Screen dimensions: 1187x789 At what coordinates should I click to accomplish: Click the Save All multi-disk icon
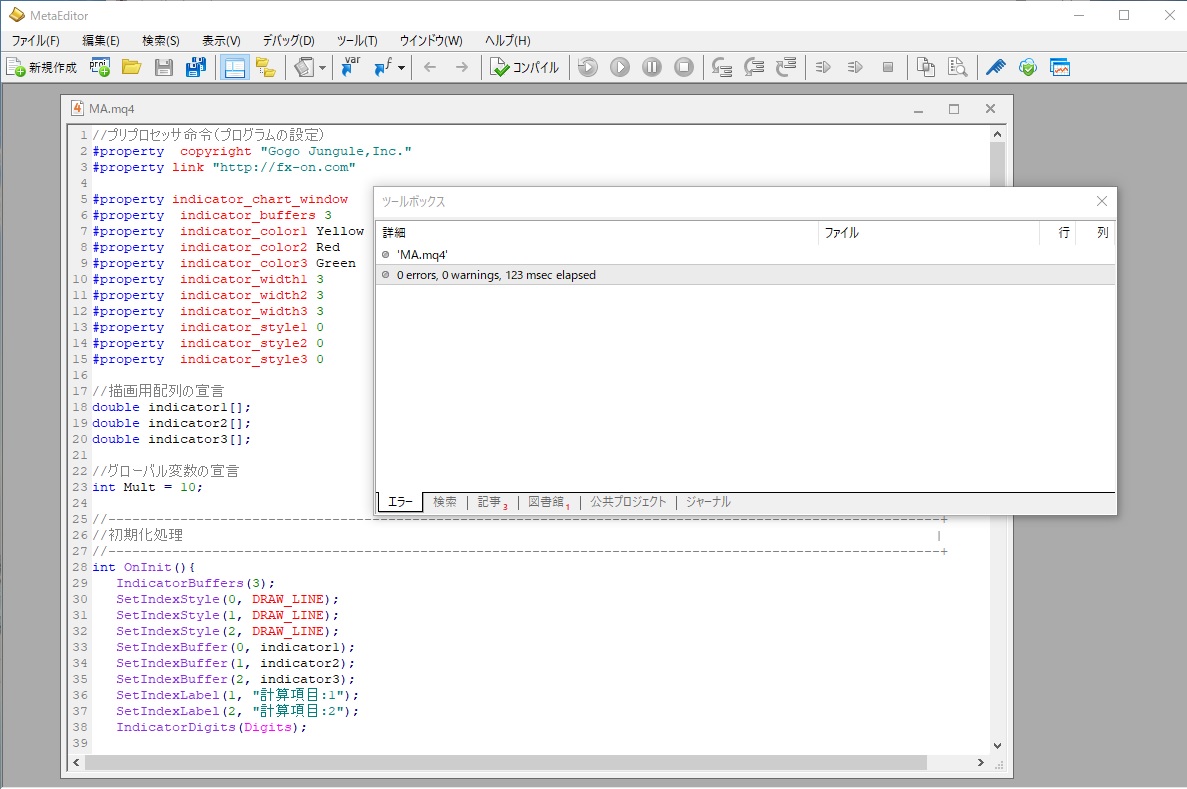click(196, 67)
